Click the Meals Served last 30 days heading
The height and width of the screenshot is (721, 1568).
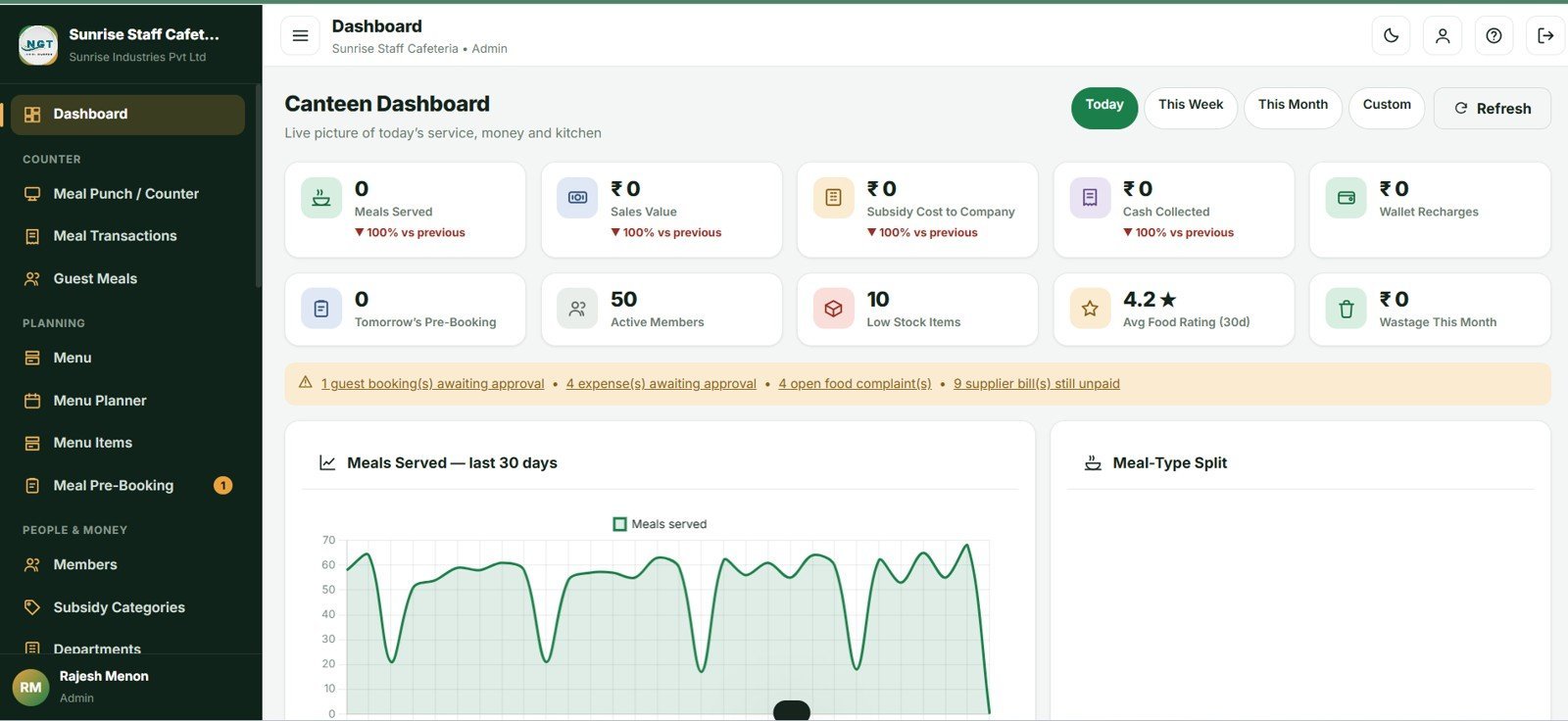tap(452, 463)
